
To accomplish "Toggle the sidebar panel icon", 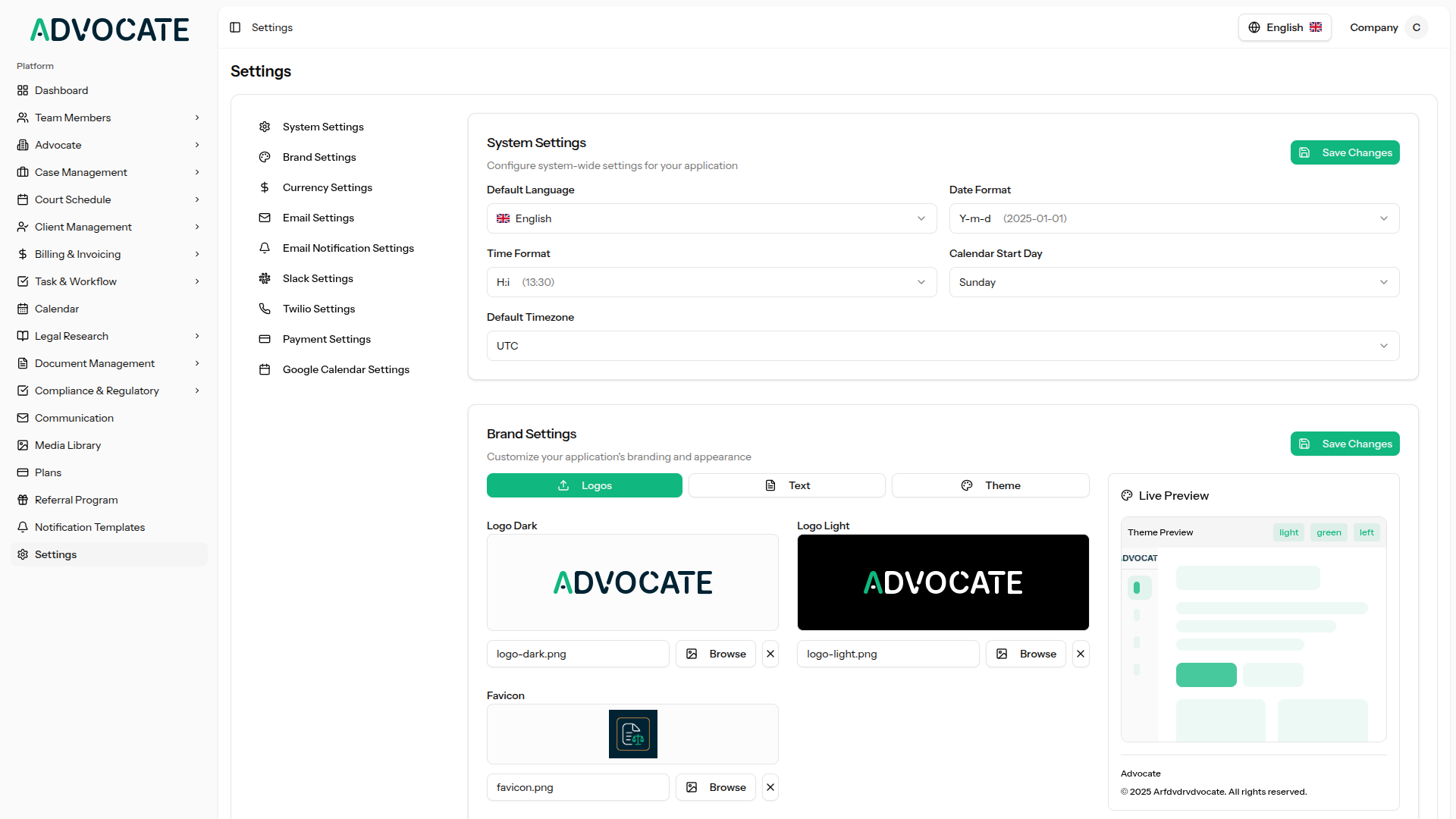I will coord(235,27).
